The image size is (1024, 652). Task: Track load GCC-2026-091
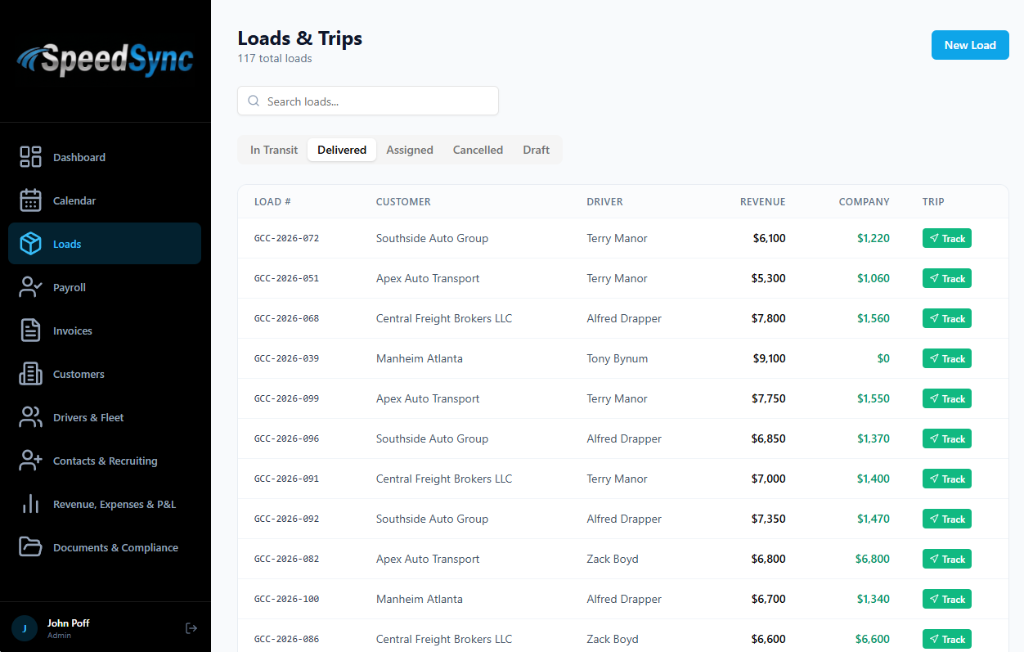[x=947, y=479]
